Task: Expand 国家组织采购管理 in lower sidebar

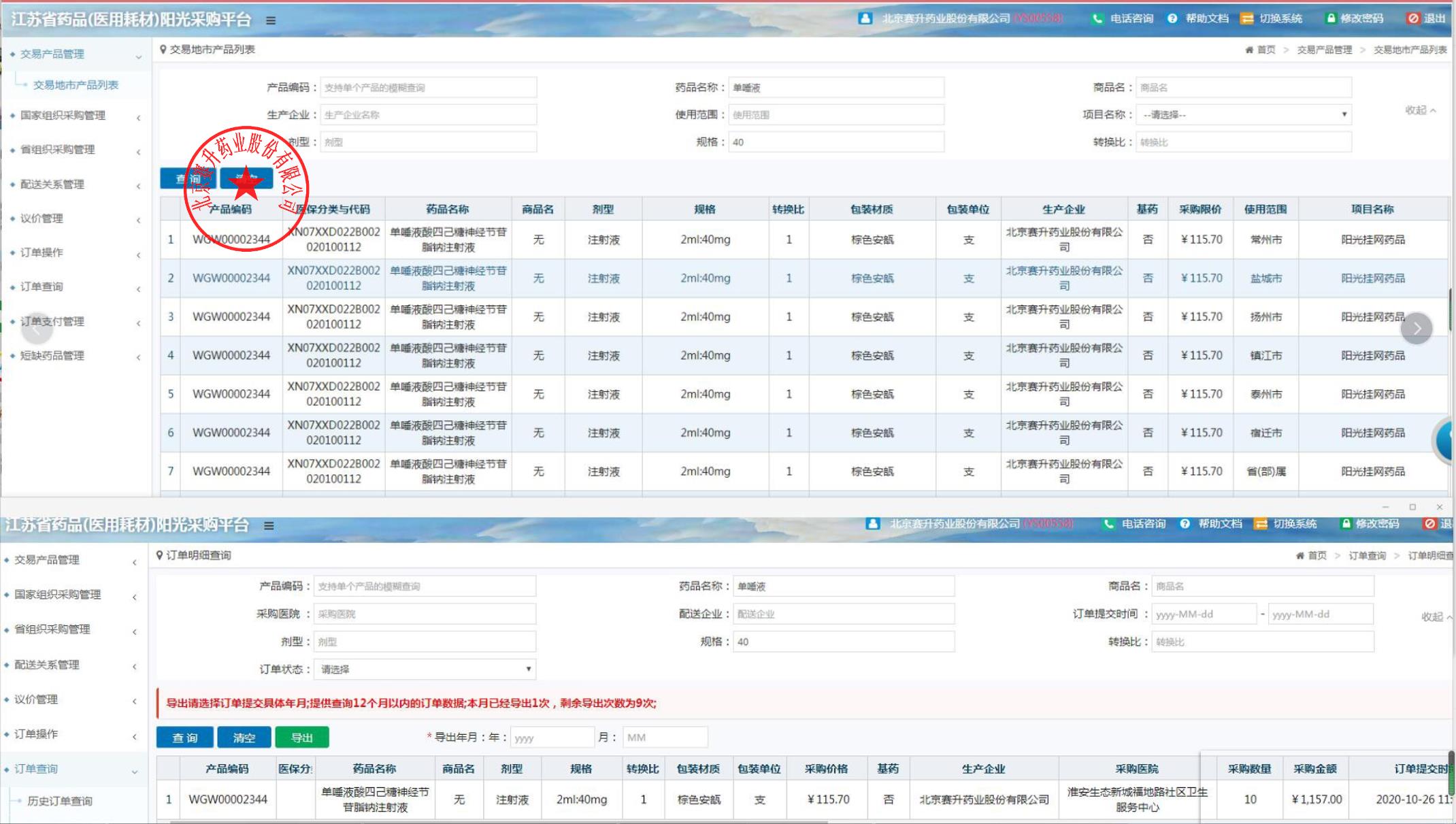Action: click(73, 595)
